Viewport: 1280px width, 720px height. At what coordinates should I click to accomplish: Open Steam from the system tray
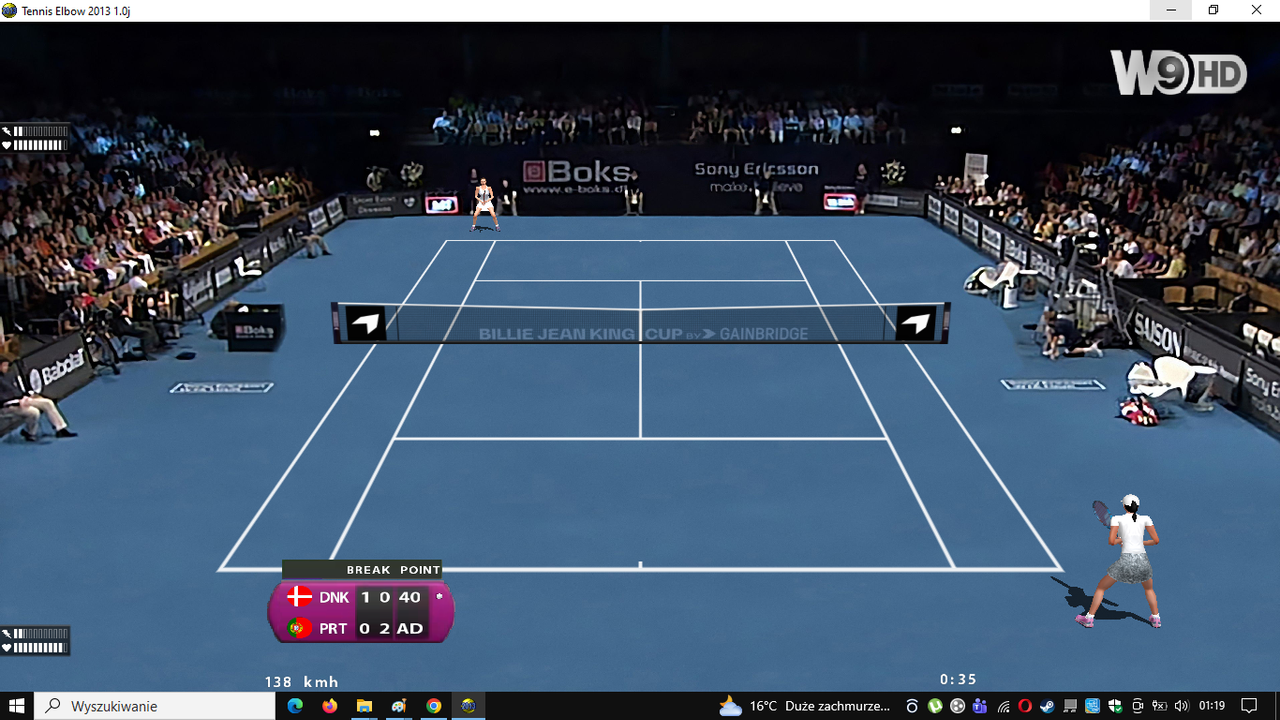pos(1047,706)
